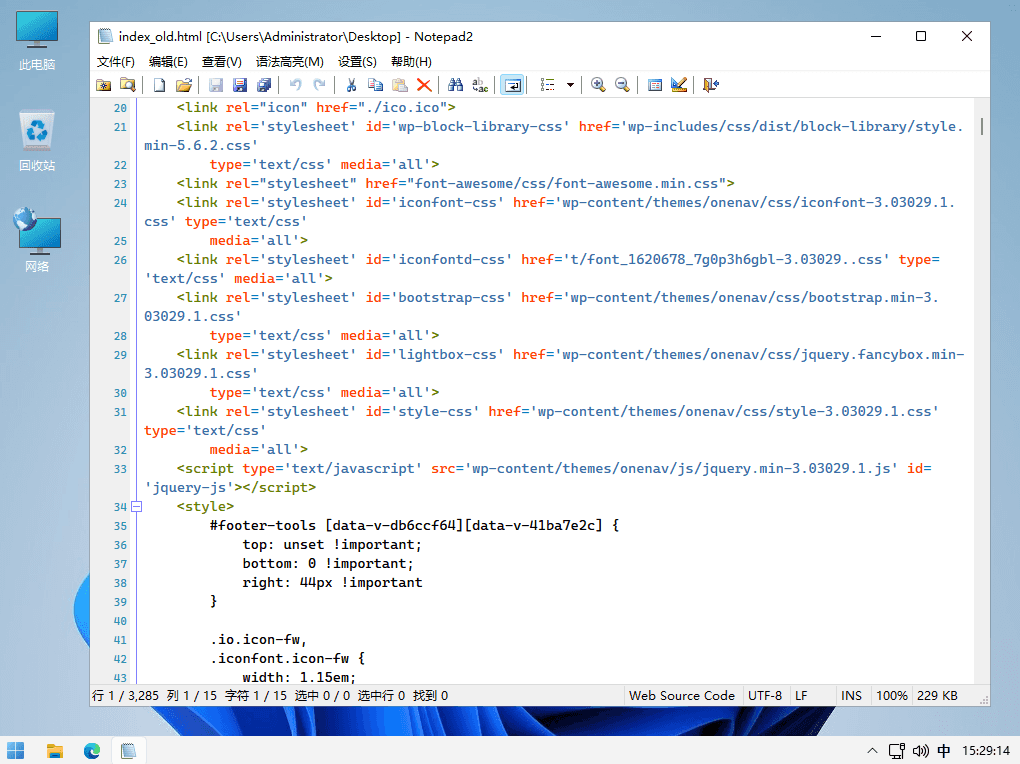Toggle word wrap toolbar button
1020x764 pixels.
[x=513, y=85]
